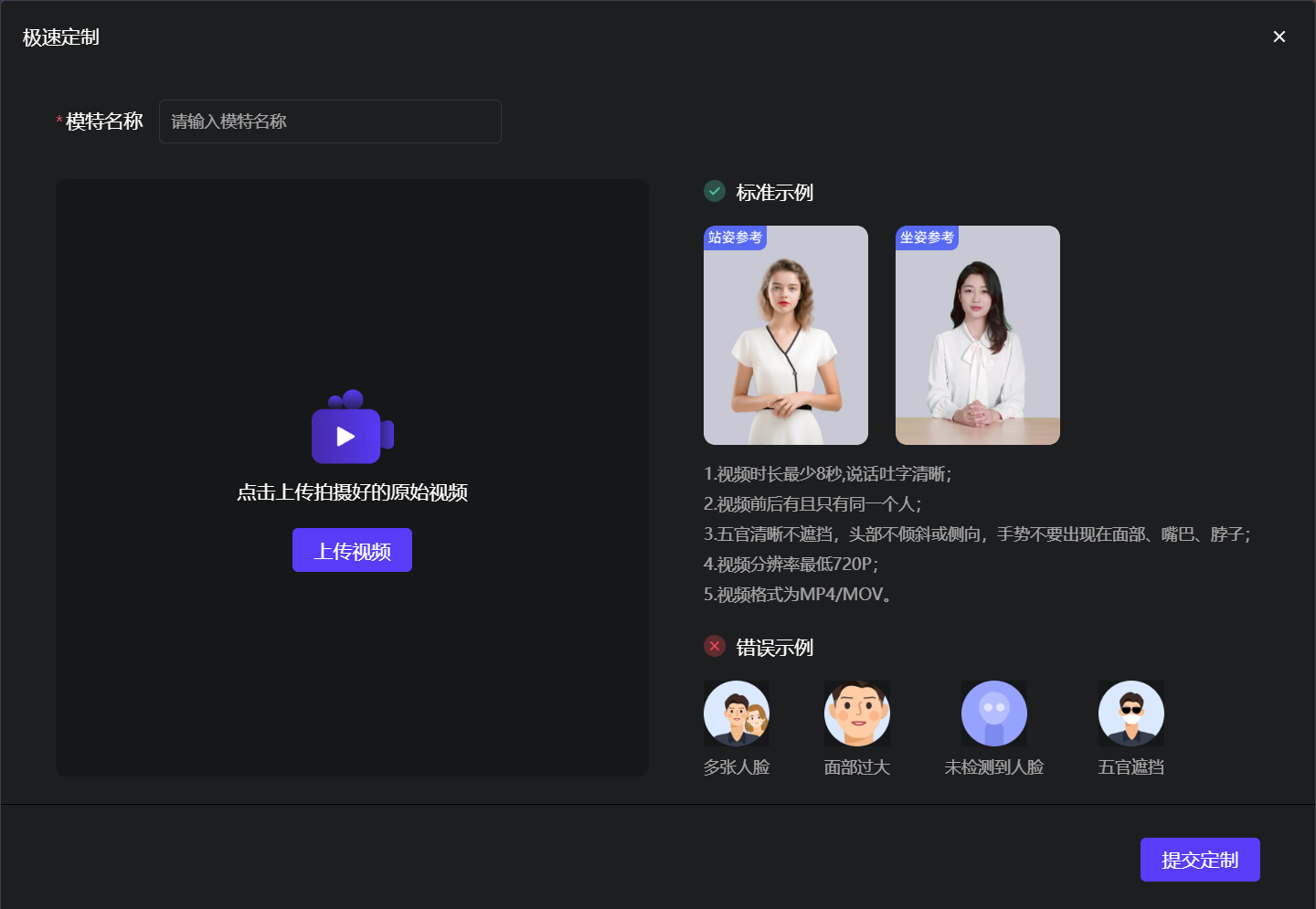Image resolution: width=1316 pixels, height=909 pixels.
Task: Click the 上传视频 button
Action: point(352,550)
